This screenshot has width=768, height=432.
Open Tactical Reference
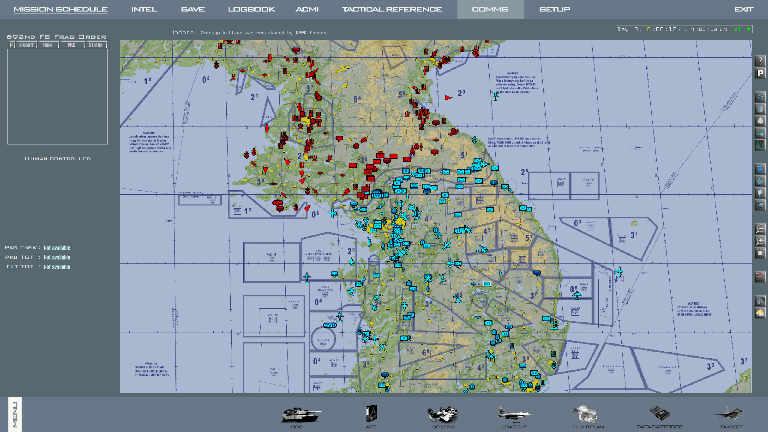click(x=392, y=9)
